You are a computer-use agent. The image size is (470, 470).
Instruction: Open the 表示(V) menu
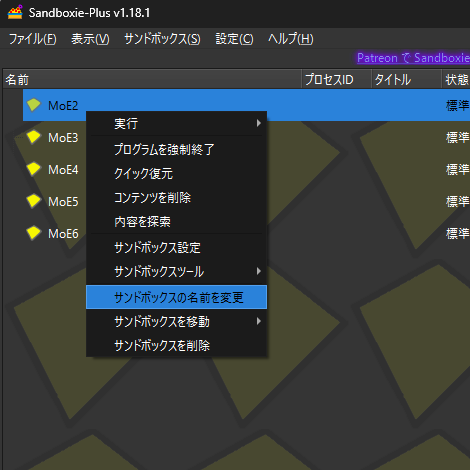(x=90, y=39)
